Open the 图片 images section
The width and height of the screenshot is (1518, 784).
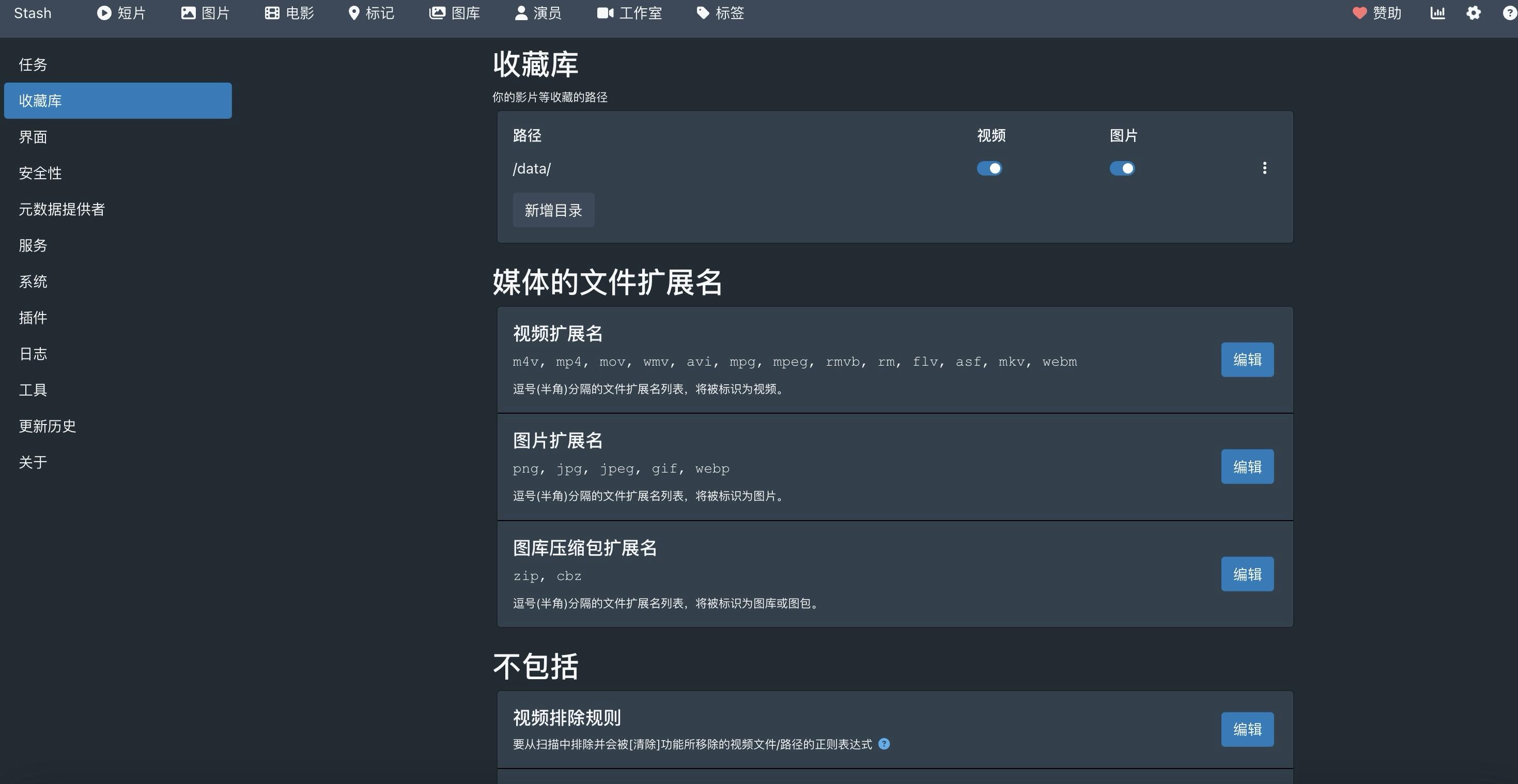click(205, 13)
